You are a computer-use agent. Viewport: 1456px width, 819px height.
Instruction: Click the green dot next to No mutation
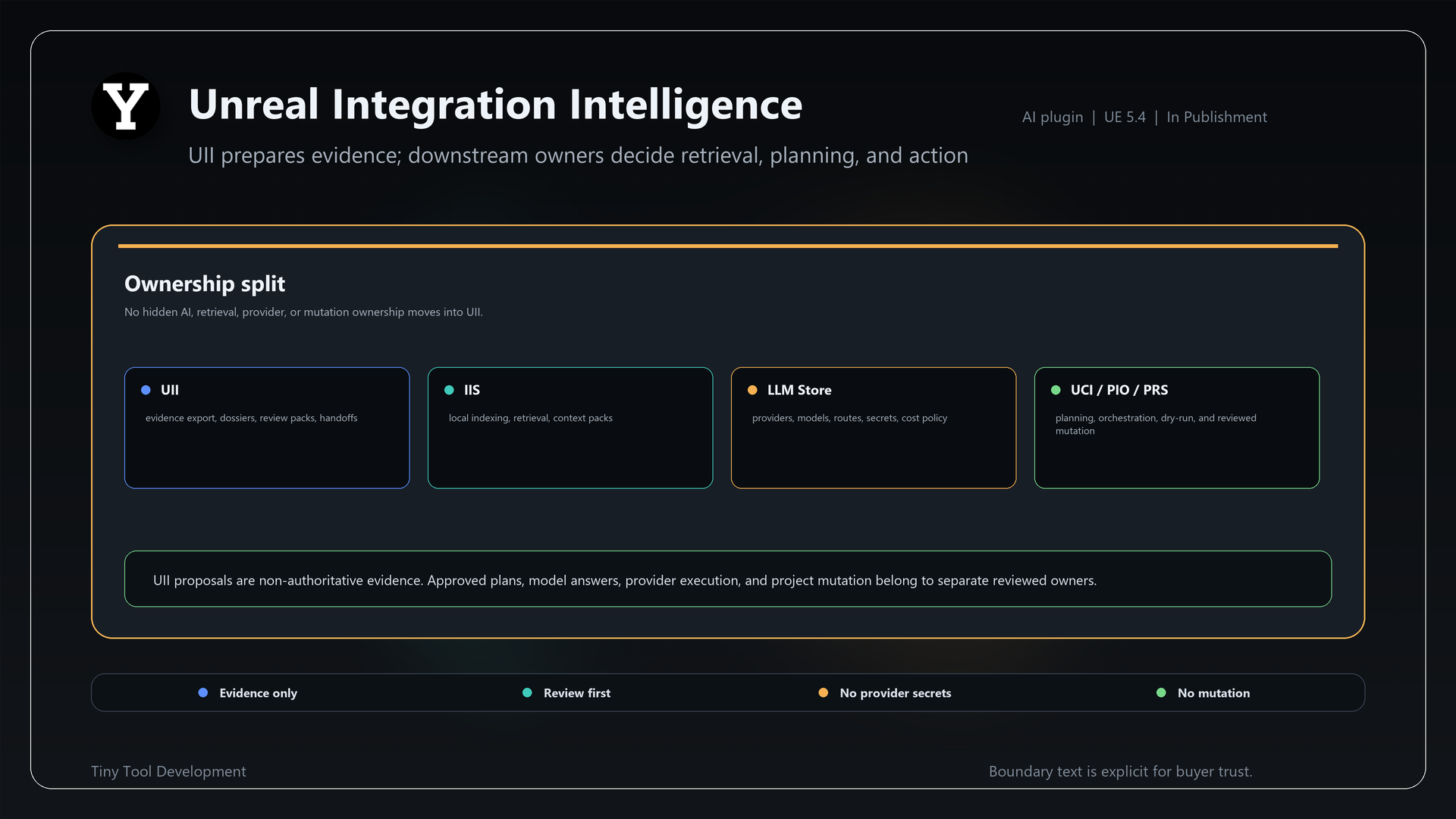pyautogui.click(x=1161, y=692)
